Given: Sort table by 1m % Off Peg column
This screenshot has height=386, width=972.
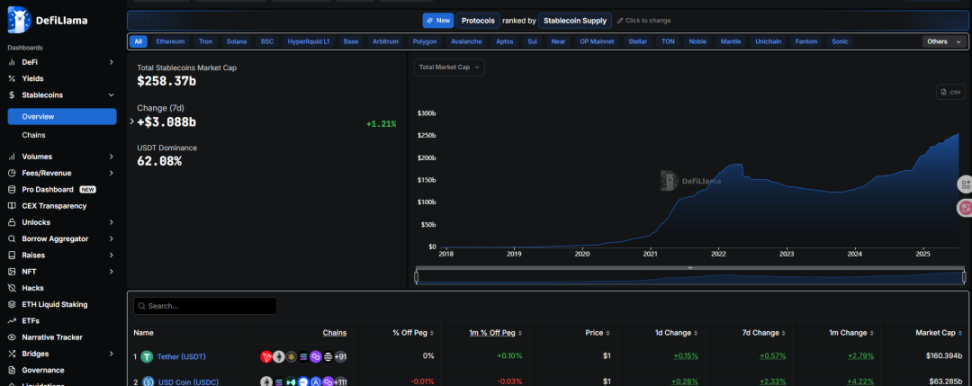Looking at the screenshot, I should coord(495,333).
